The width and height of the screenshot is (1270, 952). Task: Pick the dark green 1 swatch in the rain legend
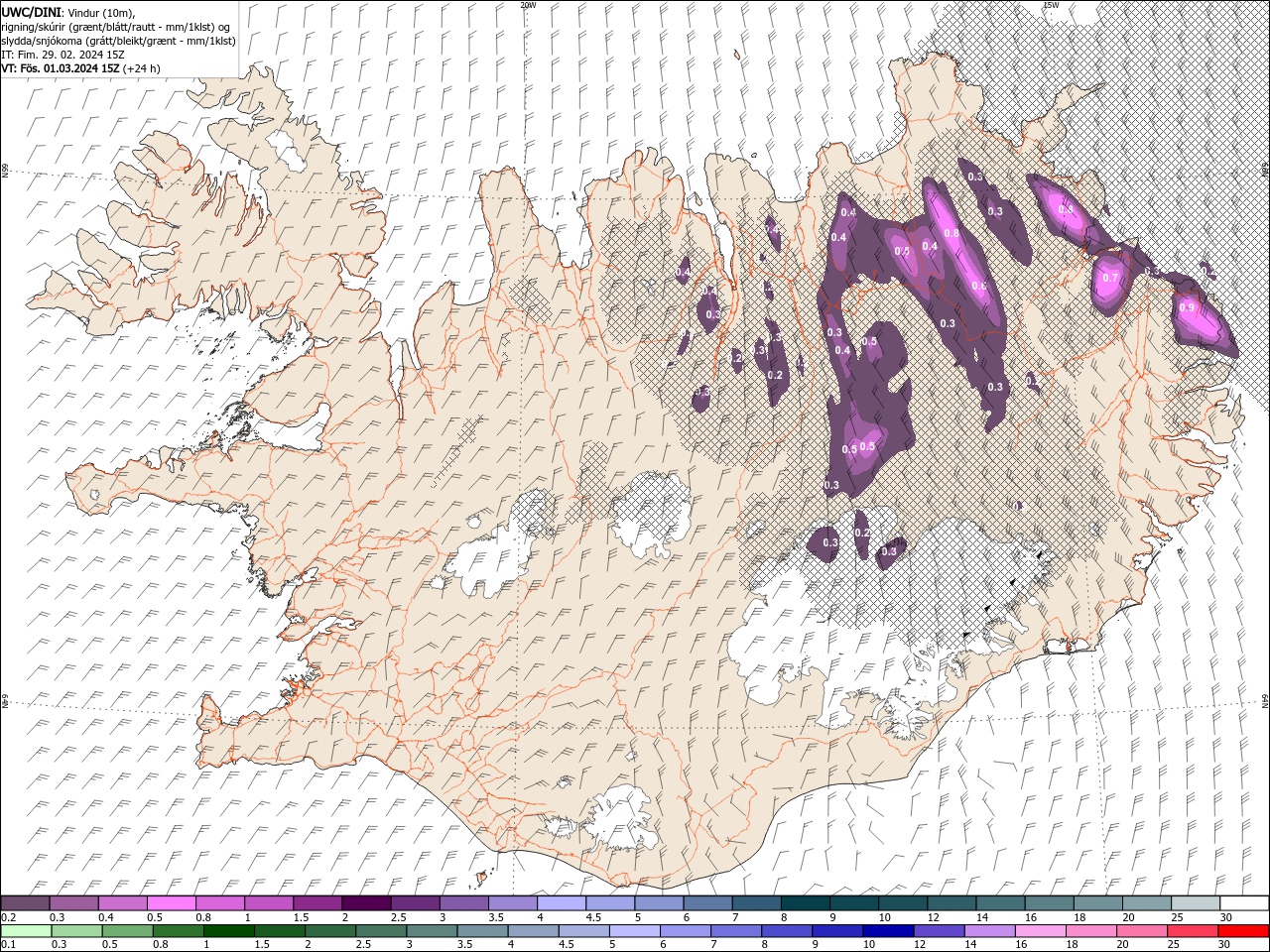(x=229, y=931)
